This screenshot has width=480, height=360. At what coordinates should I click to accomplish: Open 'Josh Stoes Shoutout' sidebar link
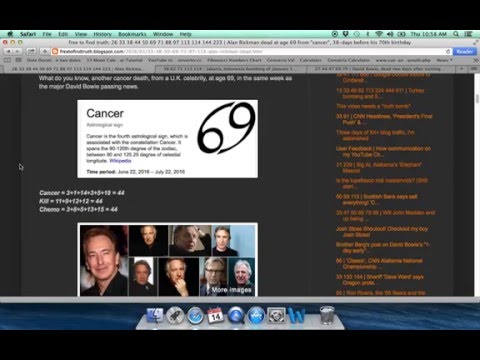(x=382, y=232)
